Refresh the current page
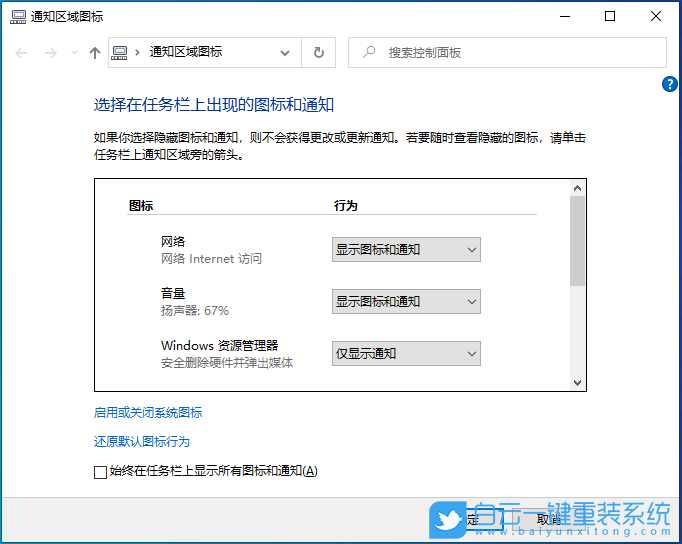682x544 pixels. pos(319,53)
